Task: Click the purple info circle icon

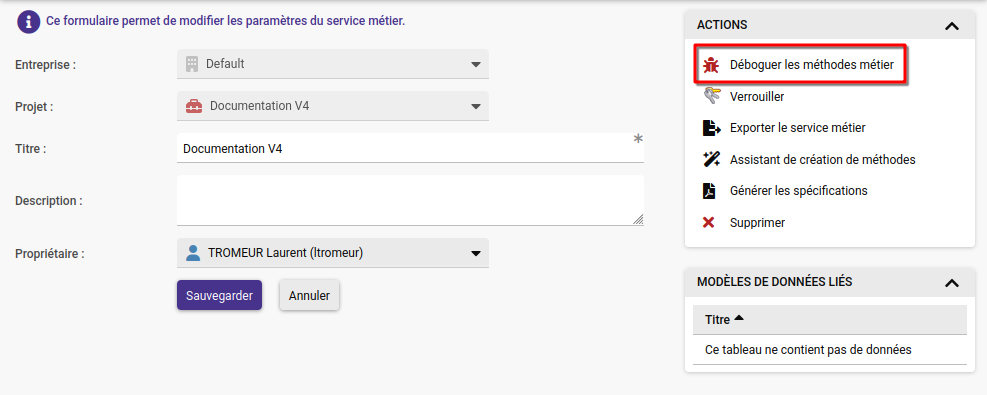Action: pos(28,21)
